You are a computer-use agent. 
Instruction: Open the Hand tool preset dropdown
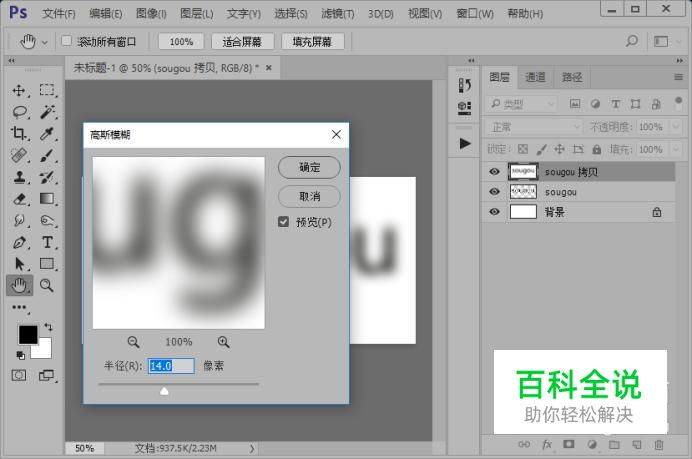click(45, 42)
